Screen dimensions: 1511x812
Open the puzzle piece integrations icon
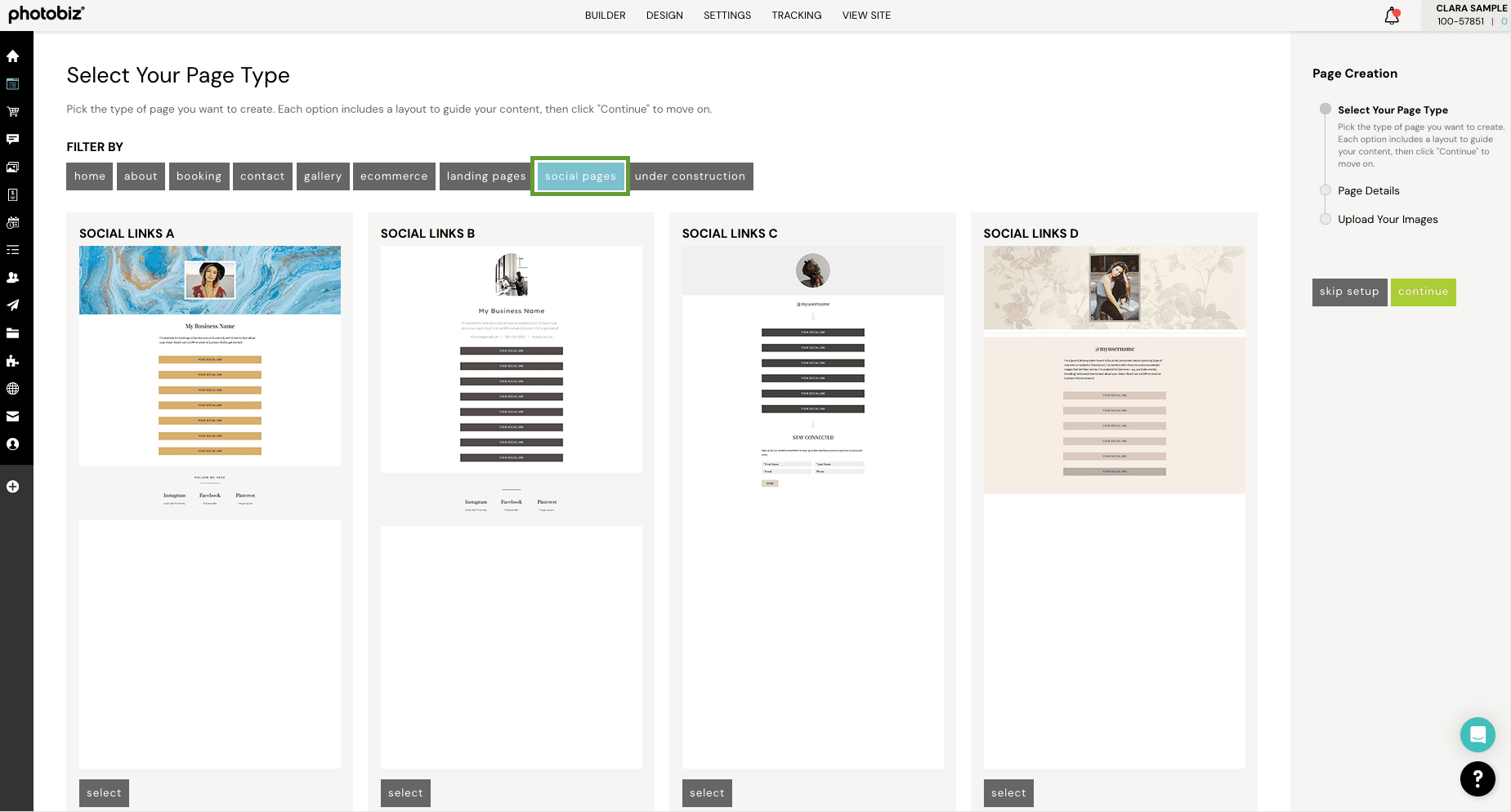point(12,361)
